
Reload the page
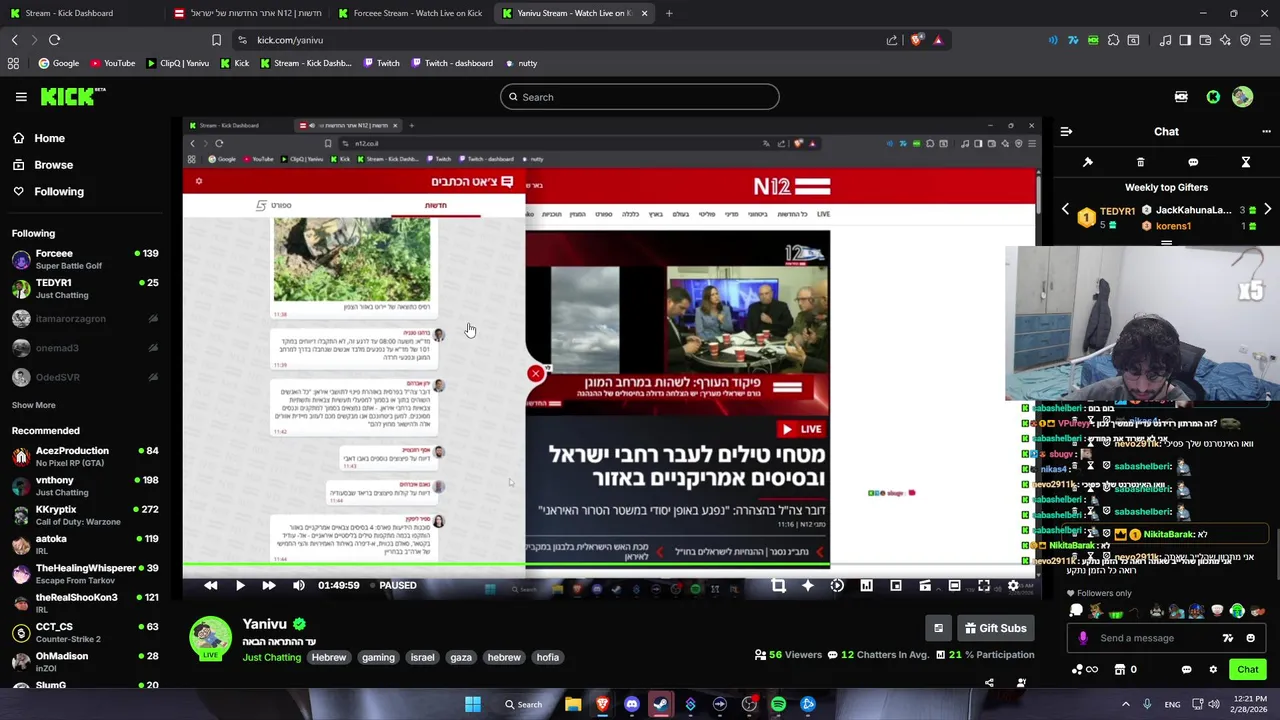pos(54,40)
